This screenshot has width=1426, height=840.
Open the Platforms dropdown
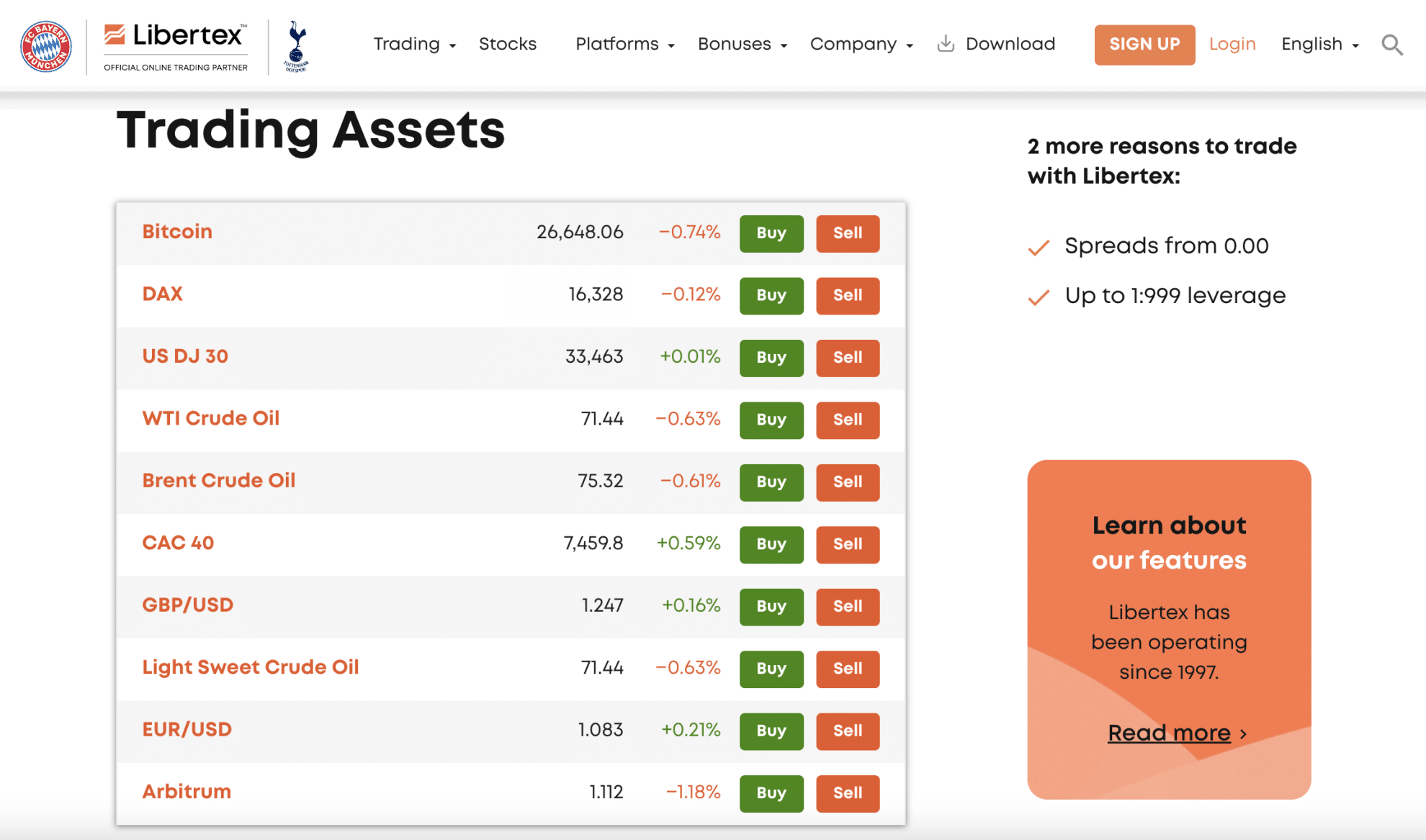618,44
